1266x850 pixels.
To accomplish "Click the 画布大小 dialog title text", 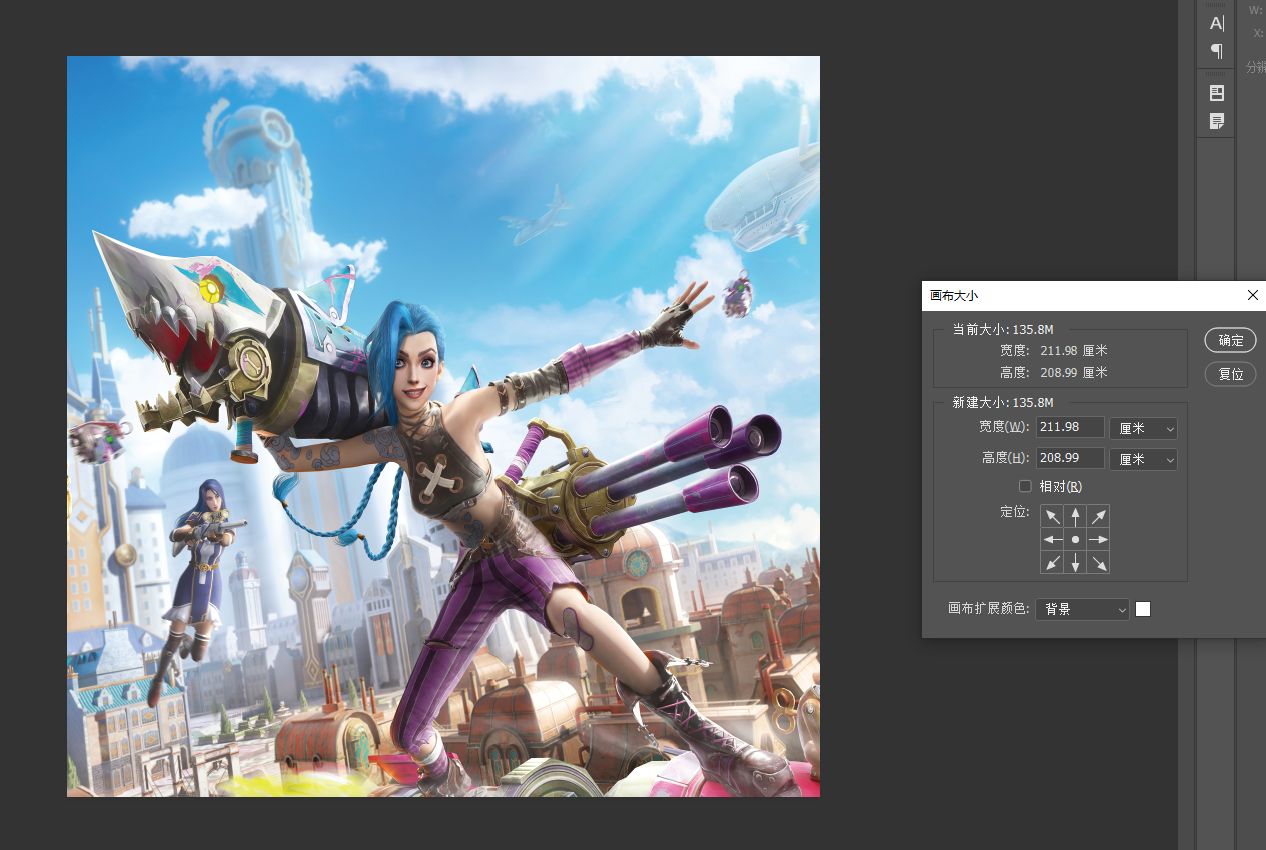I will click(x=954, y=295).
